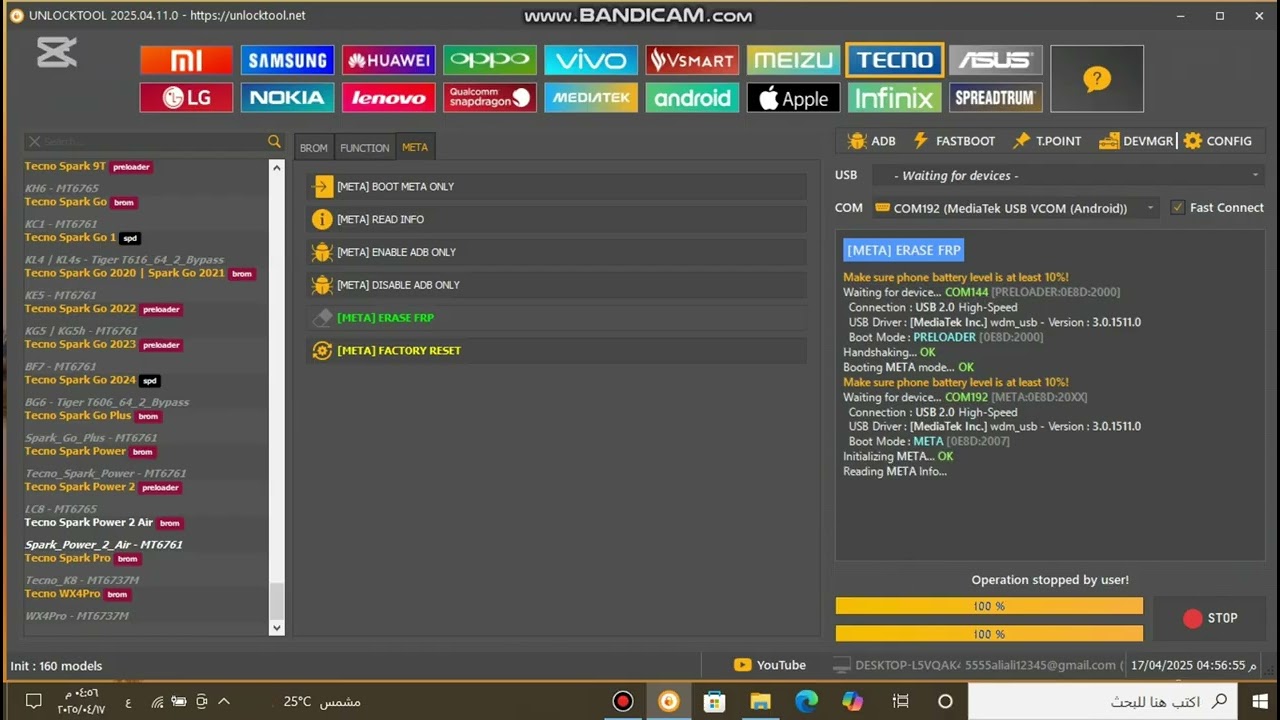Switch to the META tab
This screenshot has width=1280, height=720.
[x=414, y=147]
